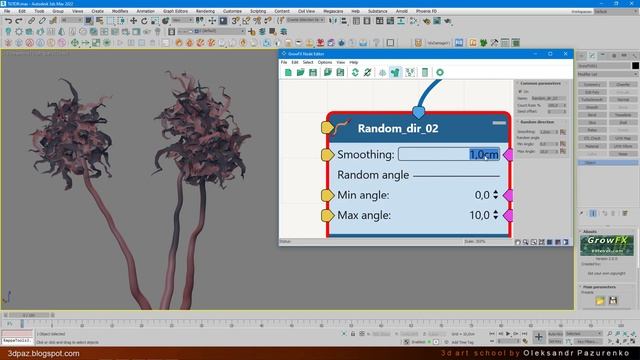Click the zoom magnifier icon at Node Editor bottom
Screen dimensions: 640x360
click(x=525, y=242)
